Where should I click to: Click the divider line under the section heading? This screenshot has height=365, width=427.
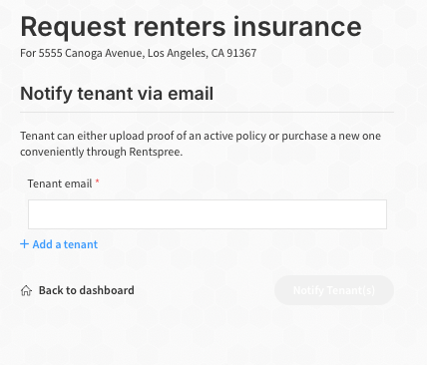click(207, 113)
